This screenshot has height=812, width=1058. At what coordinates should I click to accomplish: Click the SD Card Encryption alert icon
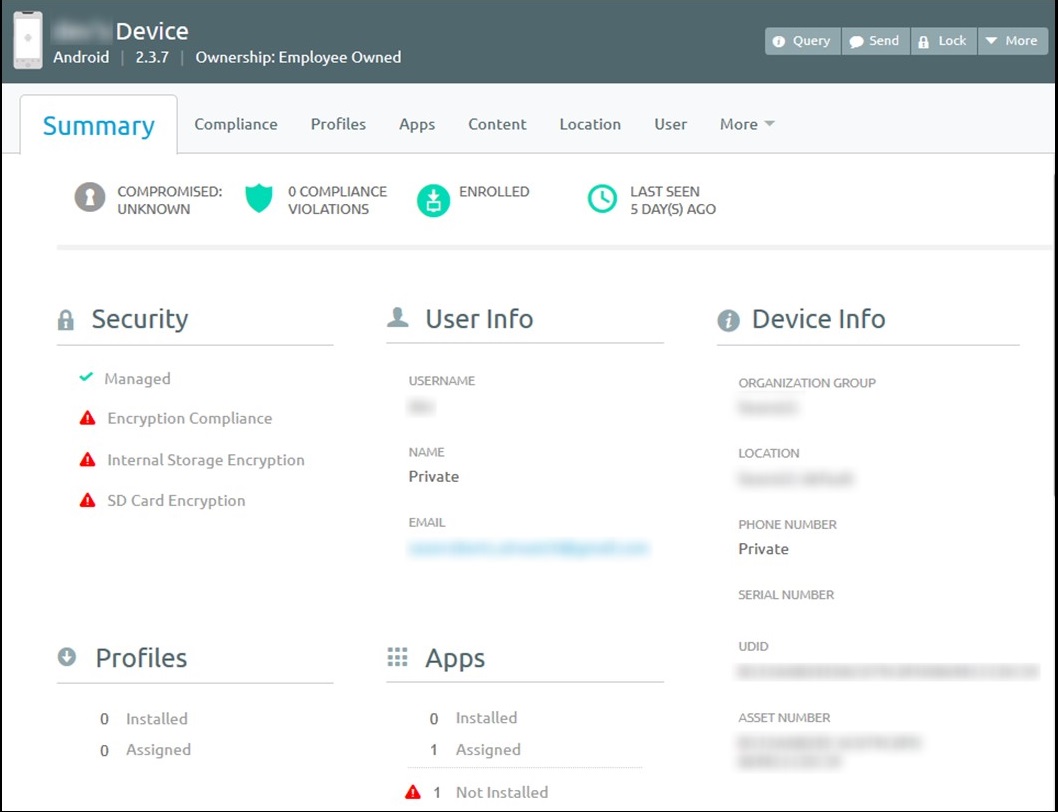coord(88,499)
